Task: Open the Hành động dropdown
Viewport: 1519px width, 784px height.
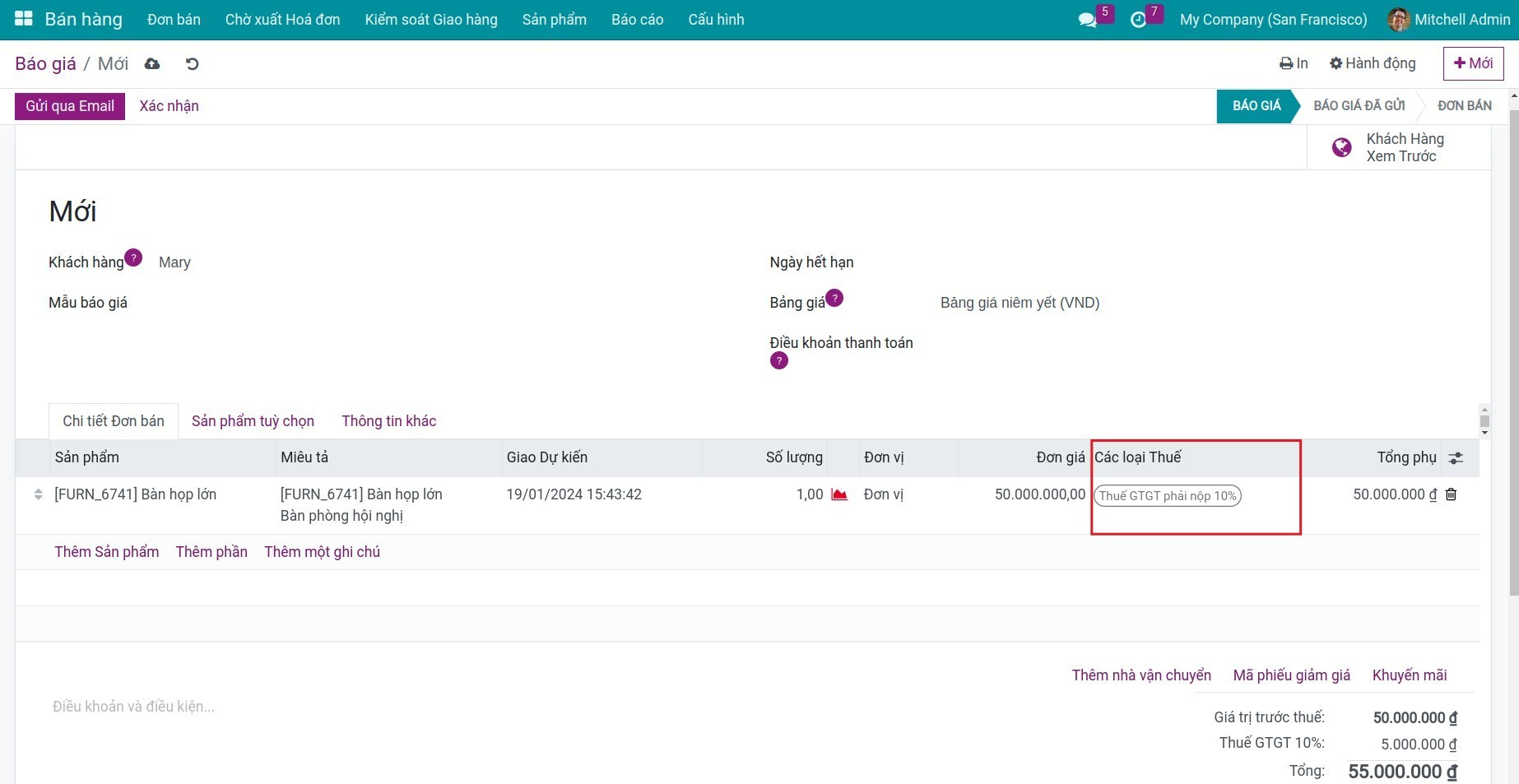Action: click(1373, 63)
